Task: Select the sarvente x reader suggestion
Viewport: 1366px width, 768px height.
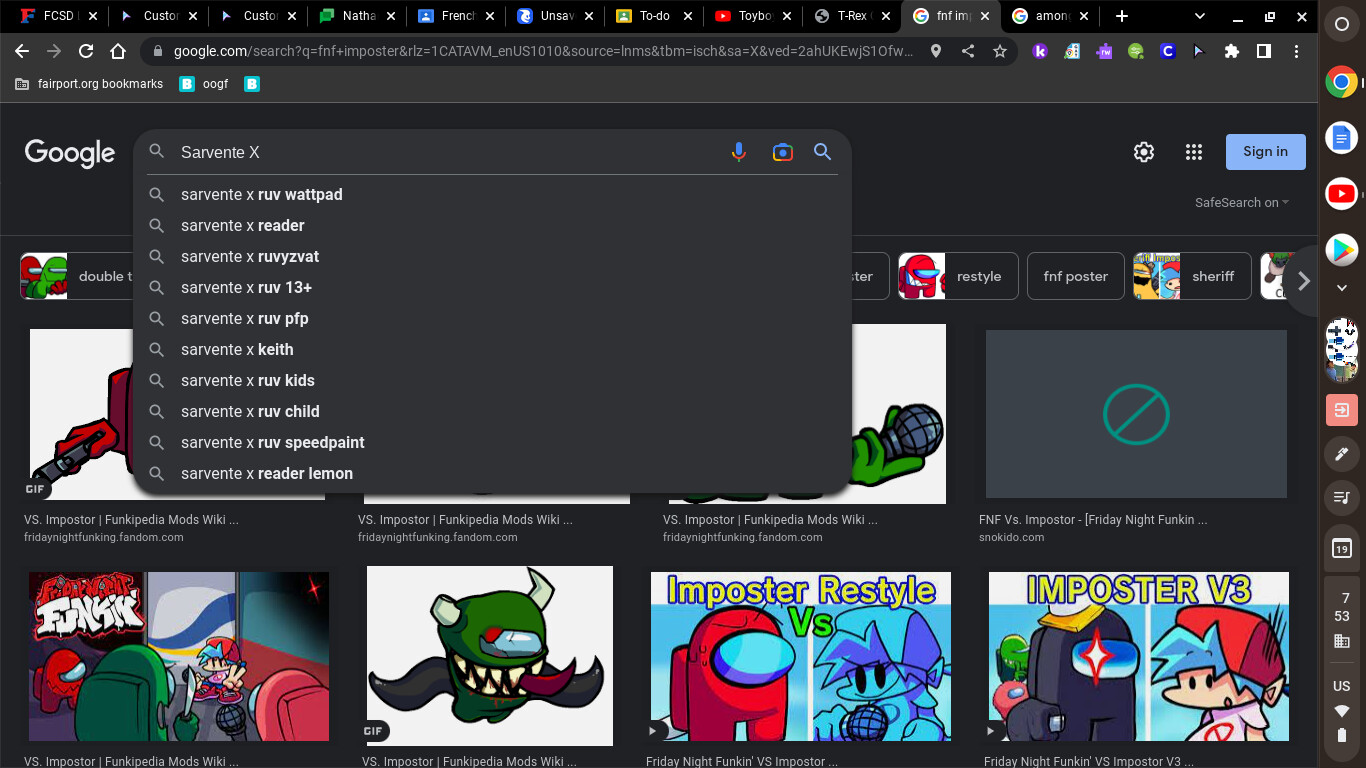Action: pyautogui.click(x=241, y=225)
